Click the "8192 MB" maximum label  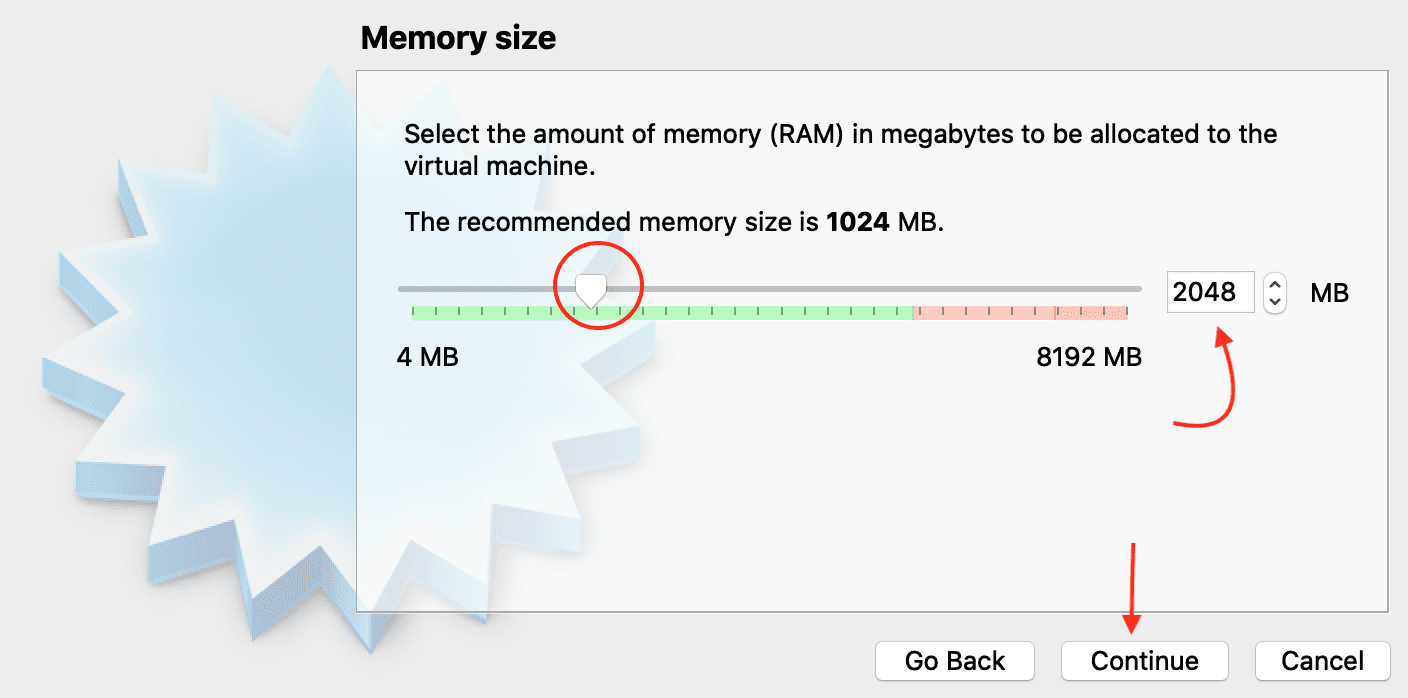pyautogui.click(x=1088, y=357)
